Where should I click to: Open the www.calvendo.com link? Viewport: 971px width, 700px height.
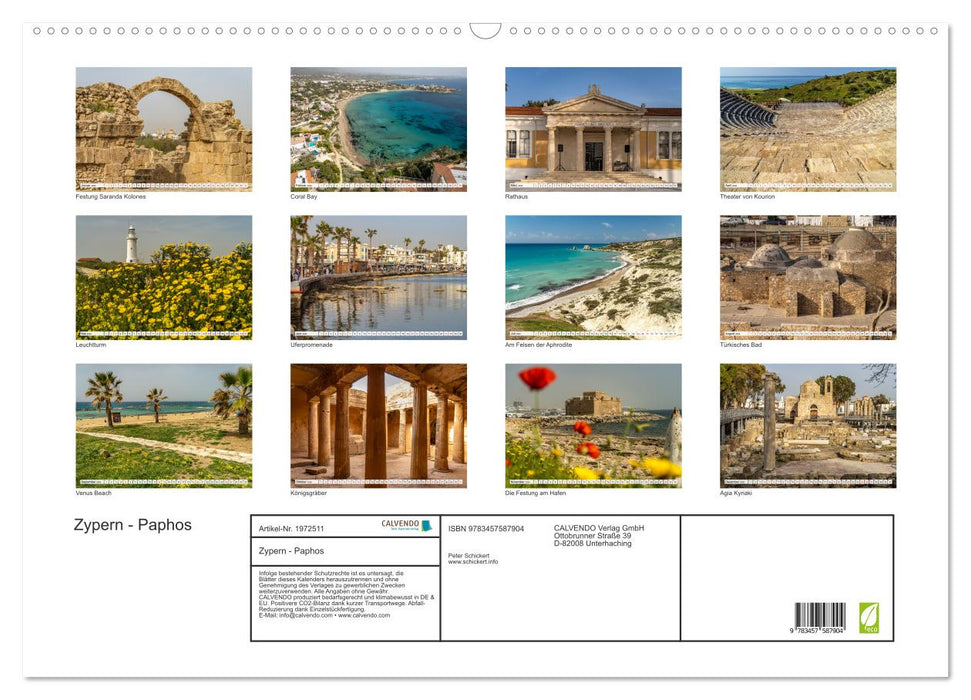(363, 617)
